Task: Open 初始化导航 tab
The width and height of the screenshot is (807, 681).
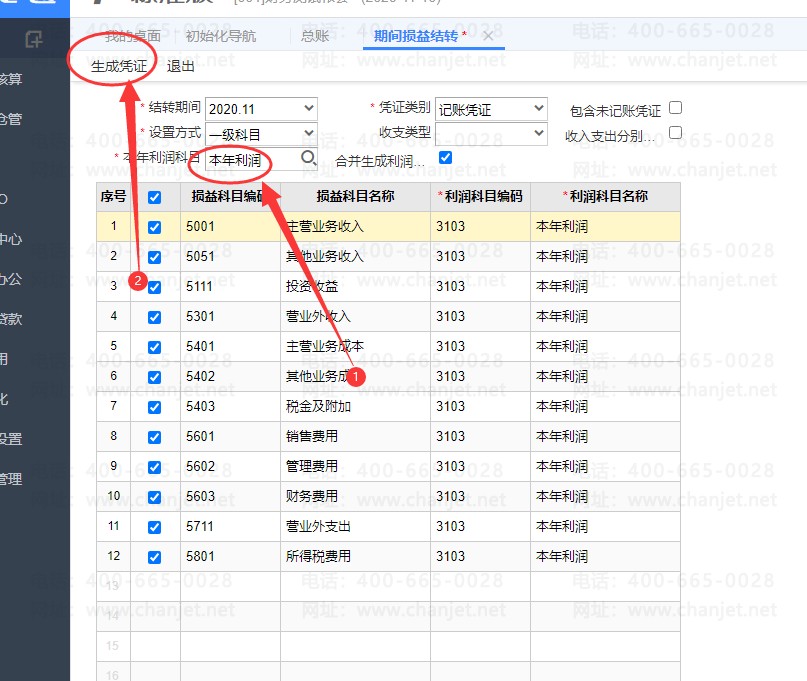Action: (x=221, y=36)
